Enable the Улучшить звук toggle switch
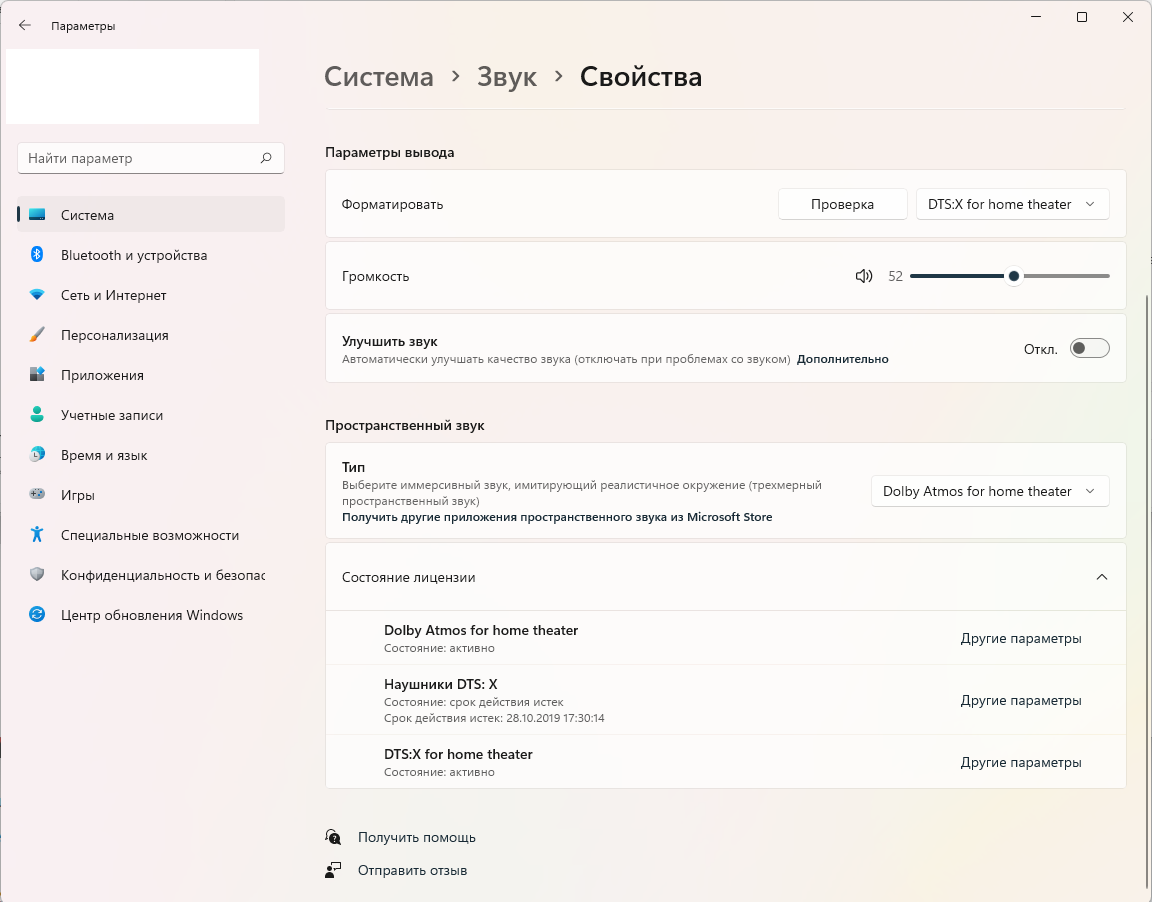This screenshot has height=902, width=1152. pos(1089,348)
